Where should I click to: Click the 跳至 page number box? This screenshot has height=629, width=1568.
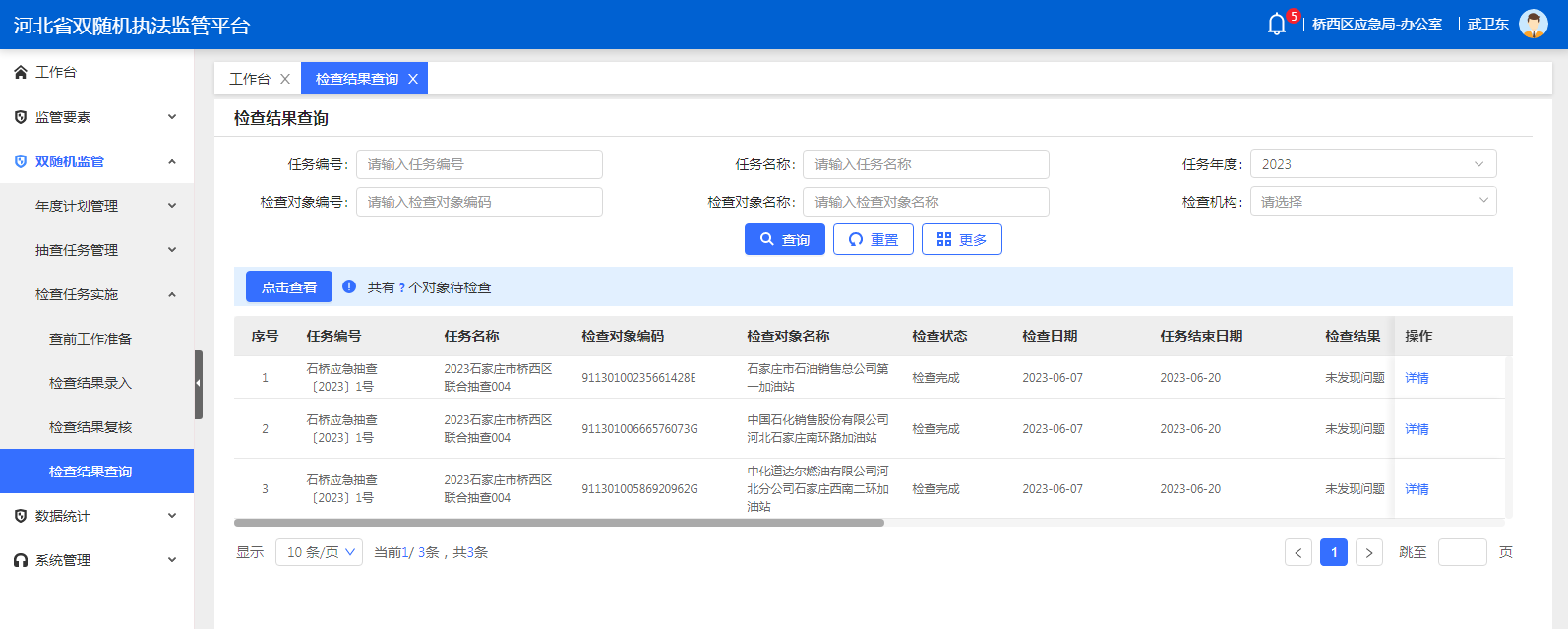(x=1463, y=552)
